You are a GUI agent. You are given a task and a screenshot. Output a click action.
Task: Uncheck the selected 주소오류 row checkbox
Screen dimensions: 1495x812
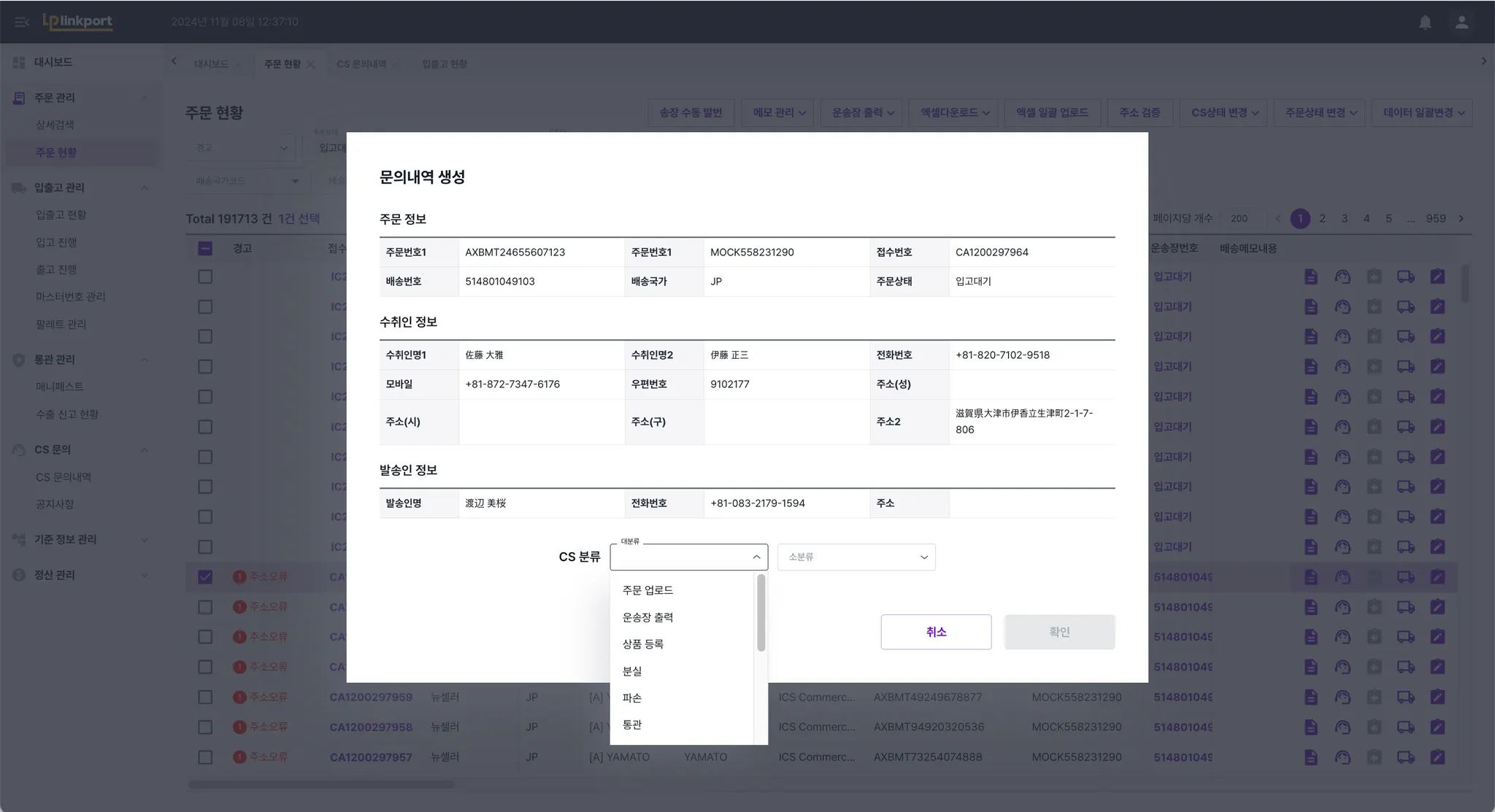[x=205, y=577]
